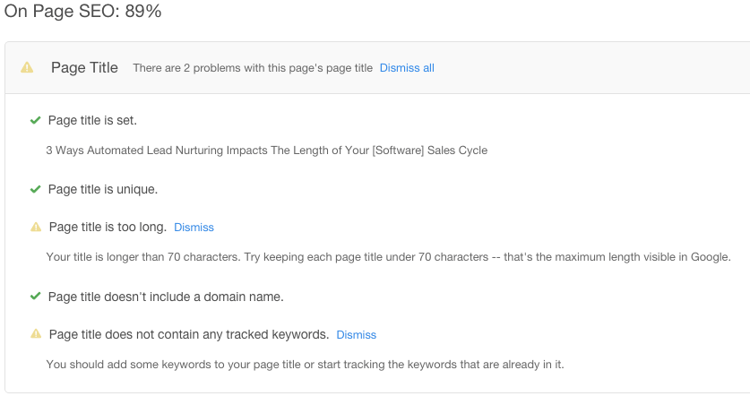
Task: Select the 'On Page SEO: 89%' heading
Action: click(x=83, y=11)
